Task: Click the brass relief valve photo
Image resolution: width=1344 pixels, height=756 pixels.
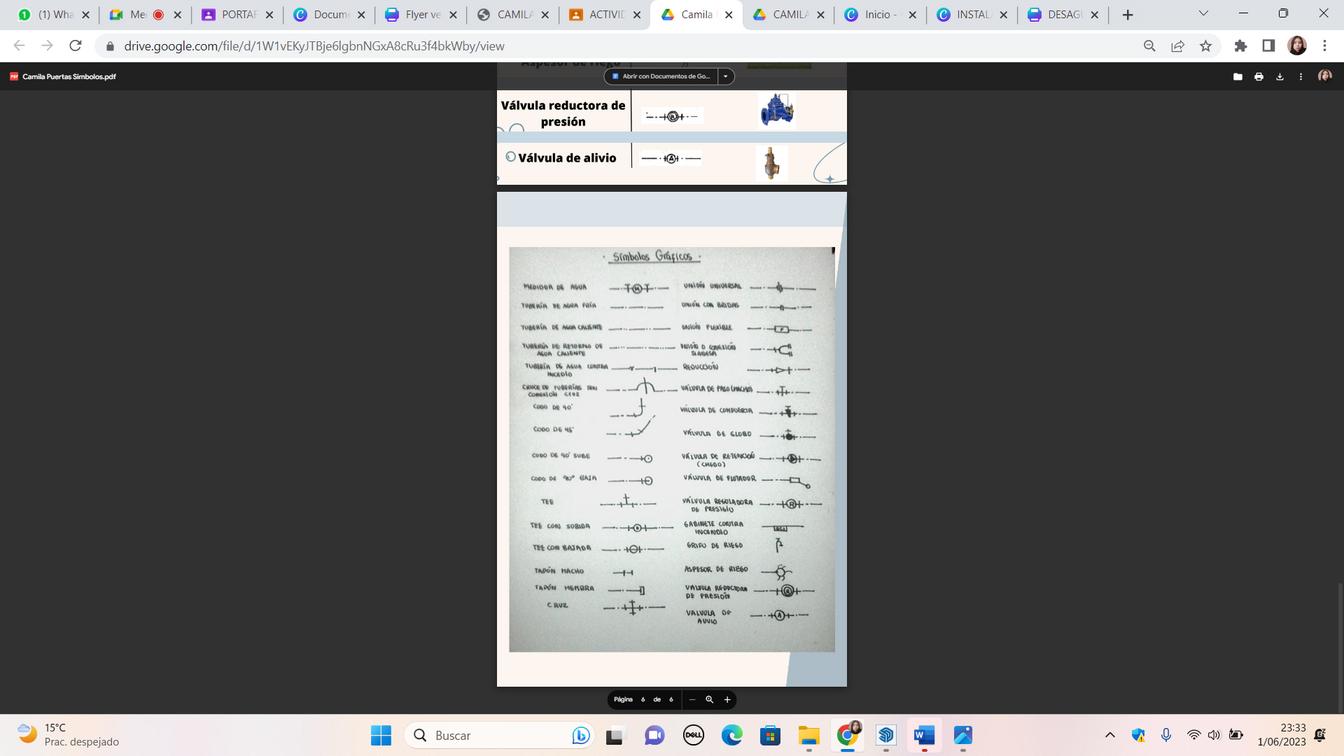Action: click(771, 163)
